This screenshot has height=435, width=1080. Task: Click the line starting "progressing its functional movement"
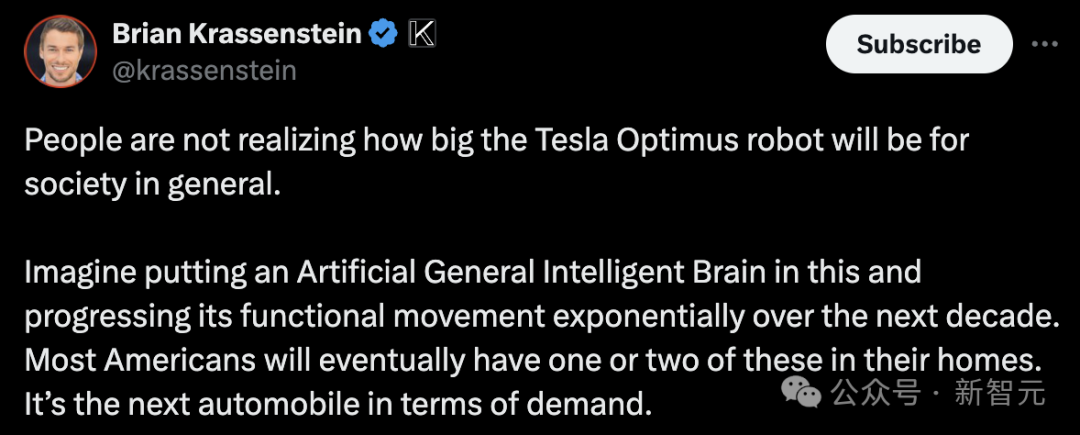[539, 316]
